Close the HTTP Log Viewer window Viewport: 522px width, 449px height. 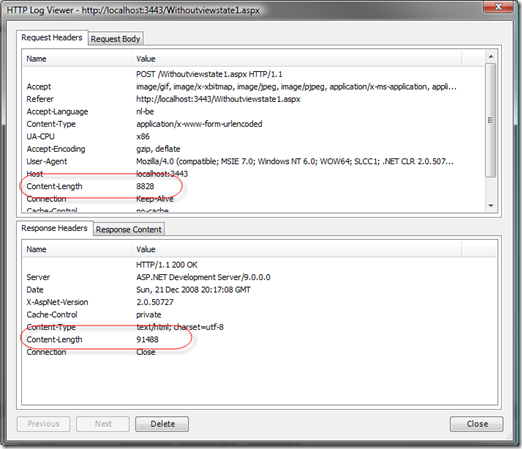point(498,7)
